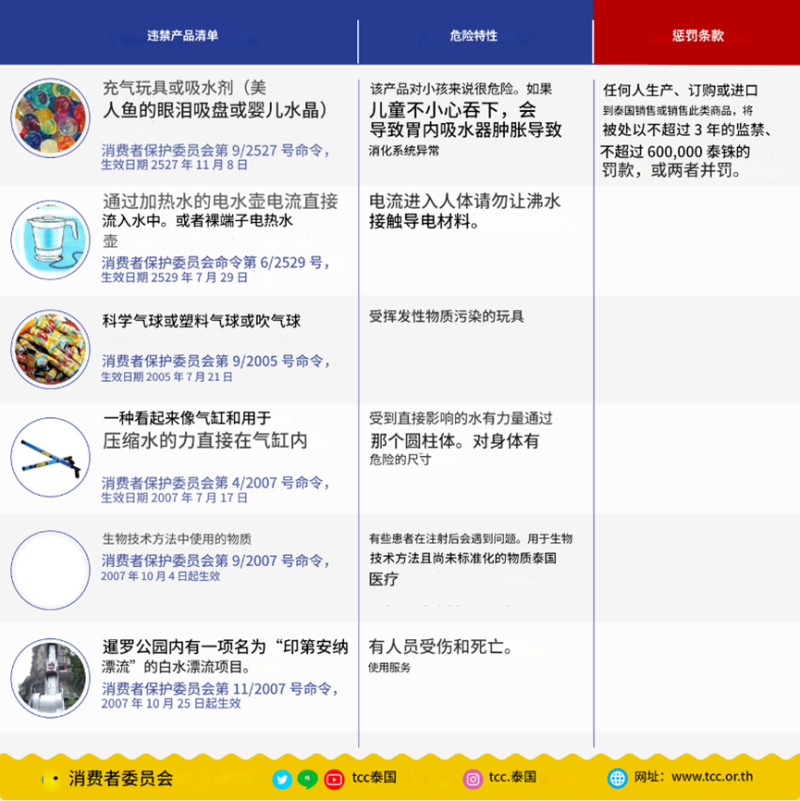Click the water gun cylinder image

49,459
